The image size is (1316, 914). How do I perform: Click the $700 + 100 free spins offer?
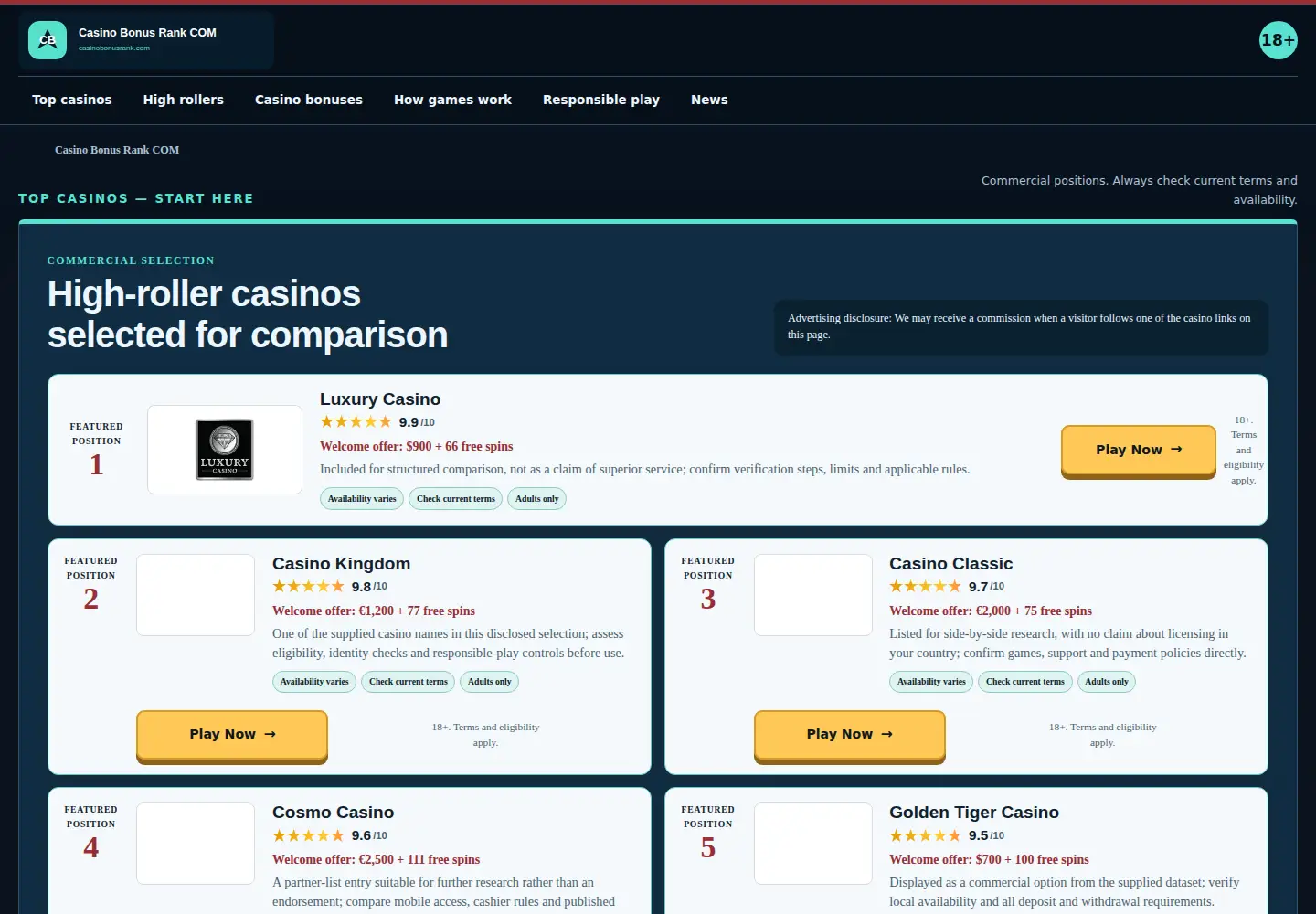click(x=989, y=860)
